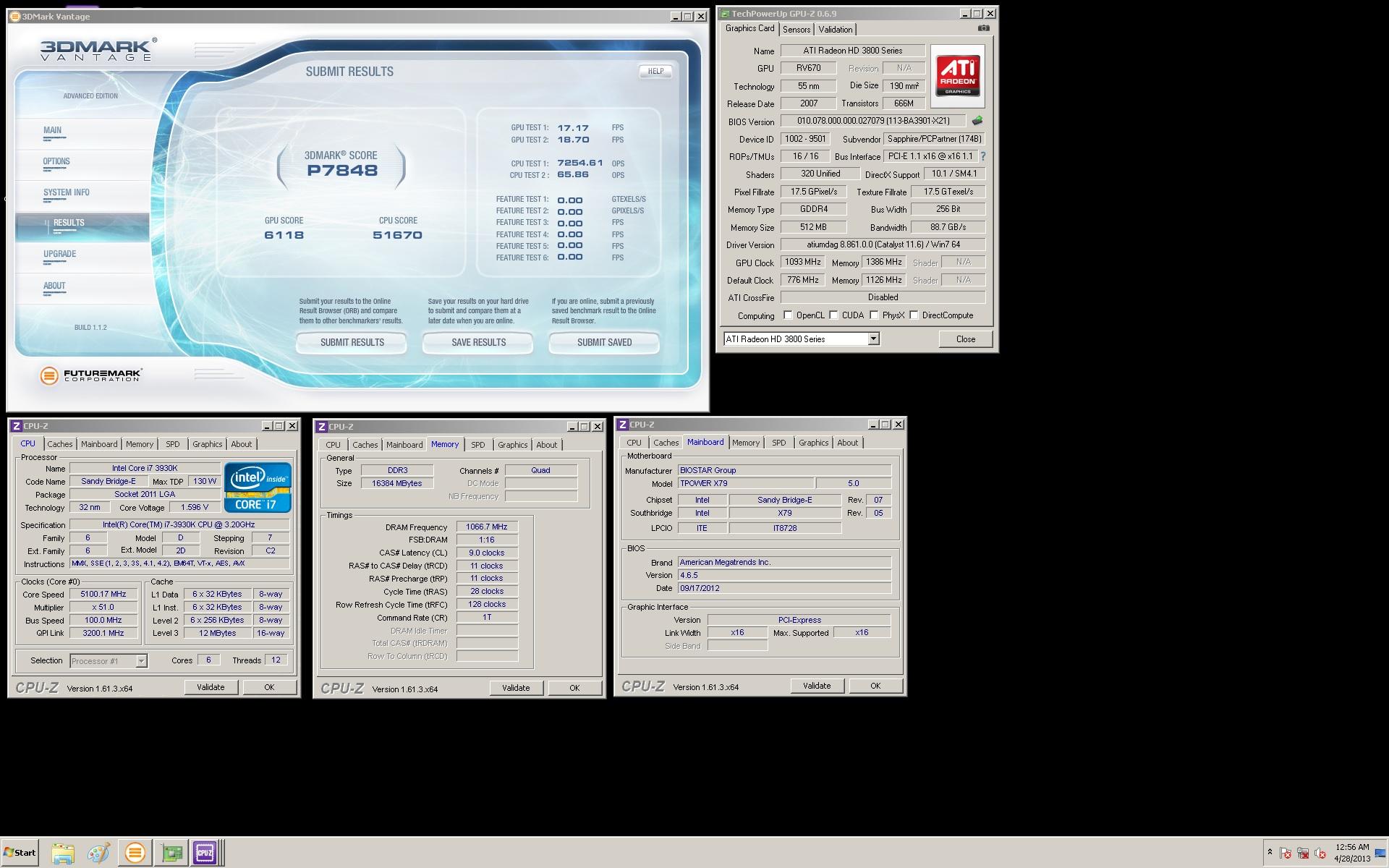Click the GPU Clock 1093 MHz value
Viewport: 1389px width, 868px height.
pyautogui.click(x=803, y=262)
